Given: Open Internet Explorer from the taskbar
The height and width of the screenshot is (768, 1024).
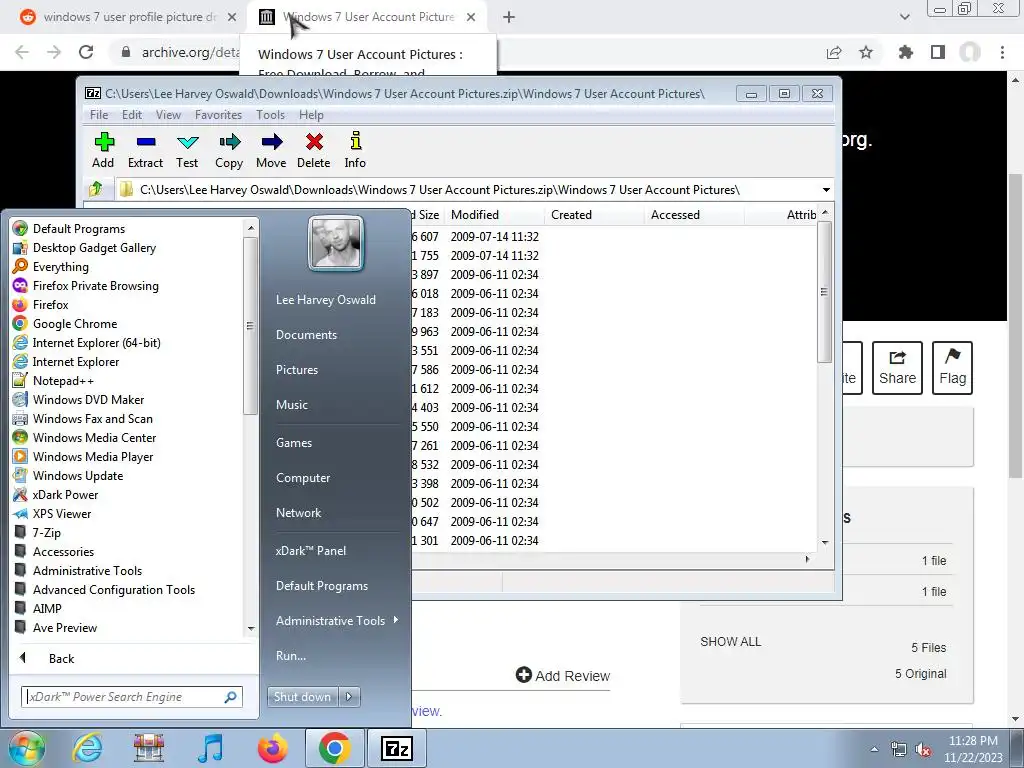Looking at the screenshot, I should coord(88,748).
